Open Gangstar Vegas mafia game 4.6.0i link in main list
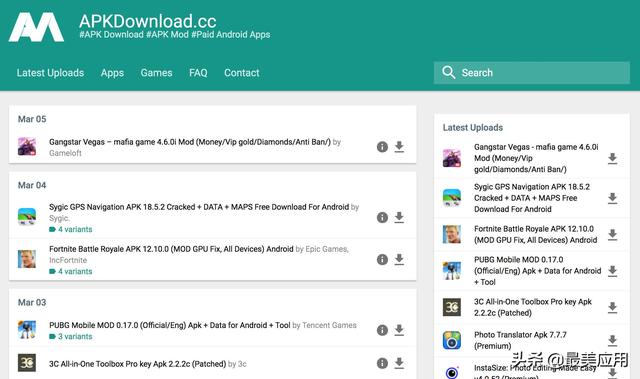The width and height of the screenshot is (640, 379). point(190,142)
